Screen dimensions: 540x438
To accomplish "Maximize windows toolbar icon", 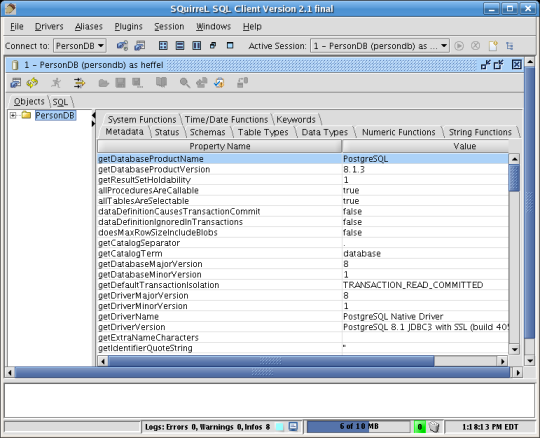I will tap(230, 45).
